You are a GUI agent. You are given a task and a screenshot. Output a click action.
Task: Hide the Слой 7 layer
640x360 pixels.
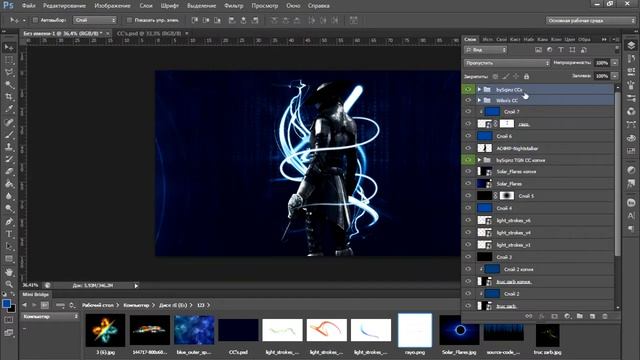coord(468,111)
